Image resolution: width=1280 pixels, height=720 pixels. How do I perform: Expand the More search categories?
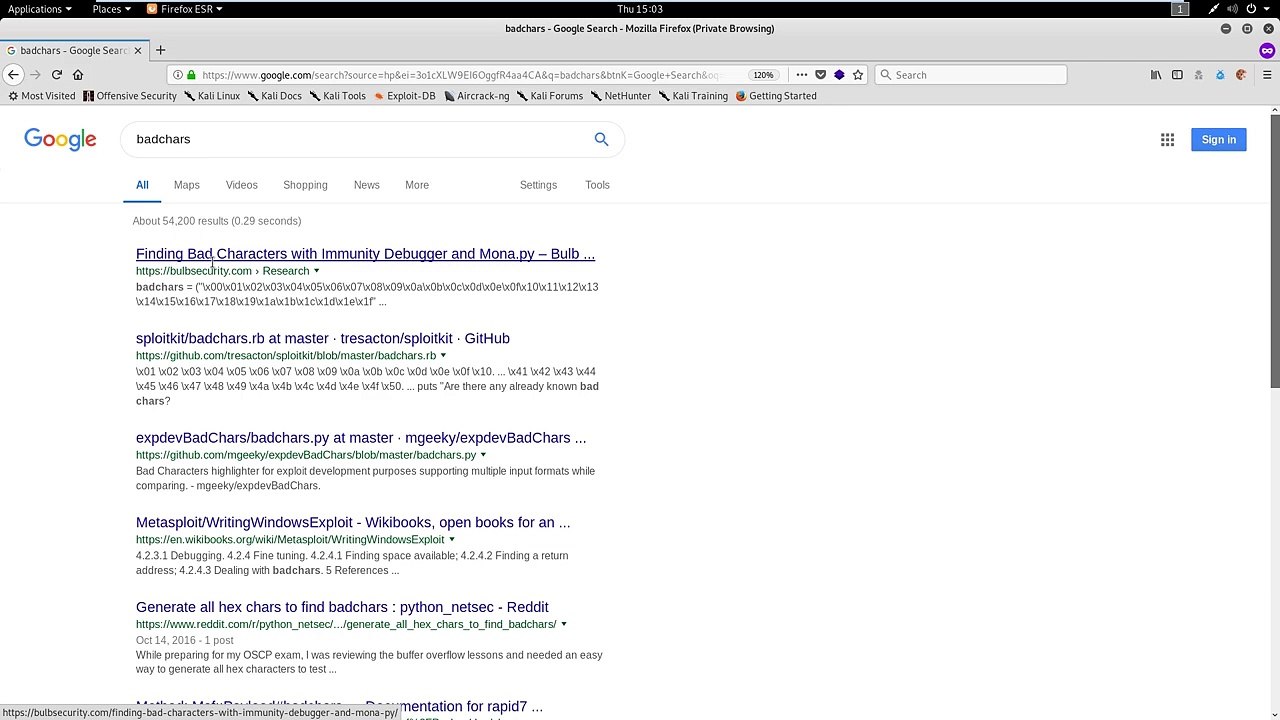pyautogui.click(x=417, y=185)
